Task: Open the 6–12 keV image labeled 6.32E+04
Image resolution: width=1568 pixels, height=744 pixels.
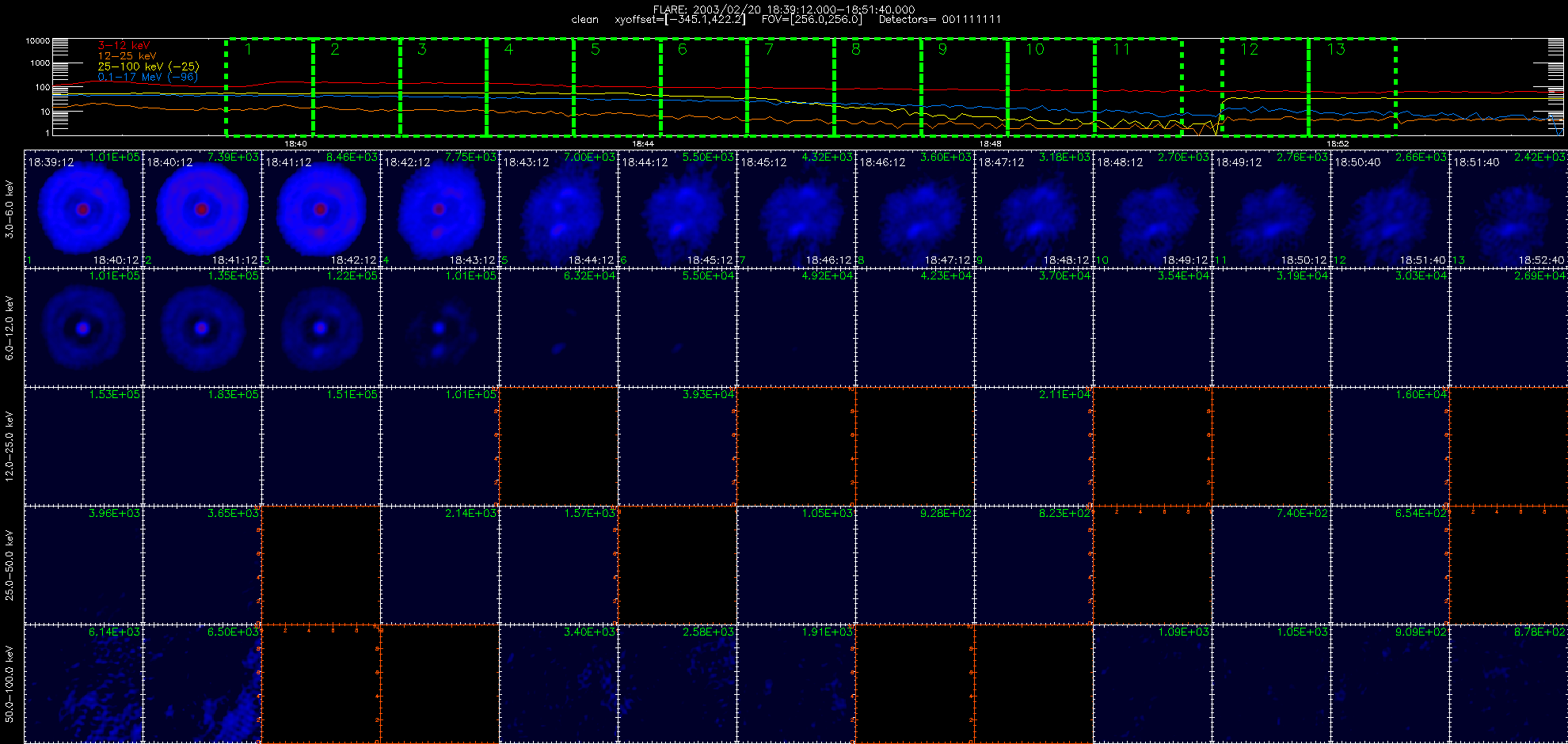Action: click(x=558, y=328)
